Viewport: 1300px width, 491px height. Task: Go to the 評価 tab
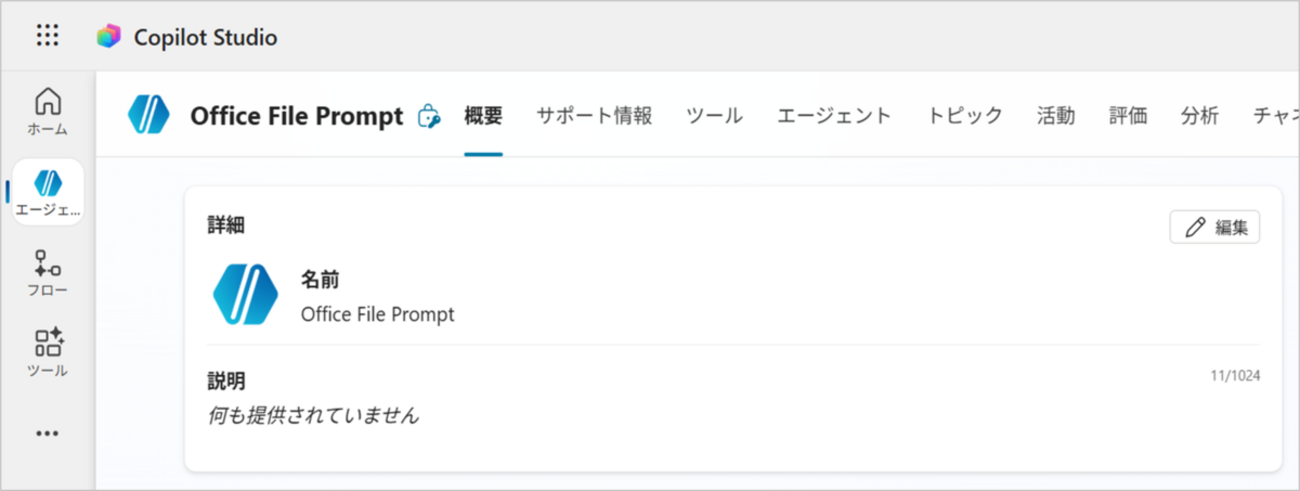[1128, 116]
